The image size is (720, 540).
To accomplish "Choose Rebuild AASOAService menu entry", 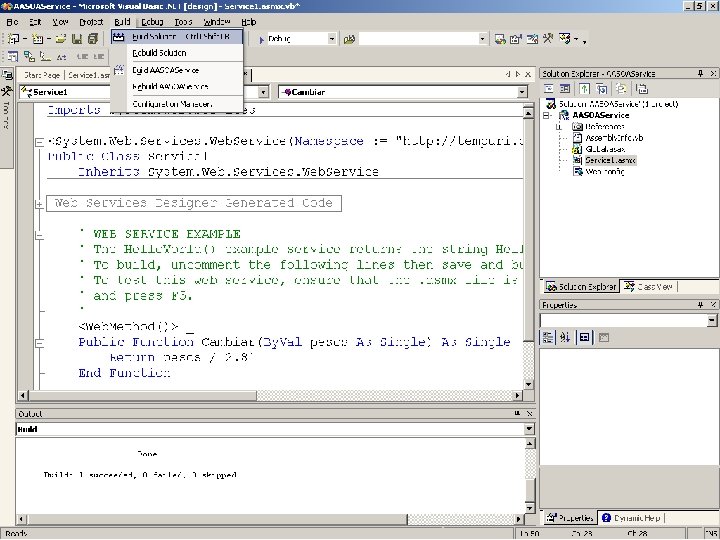I will tap(177, 87).
